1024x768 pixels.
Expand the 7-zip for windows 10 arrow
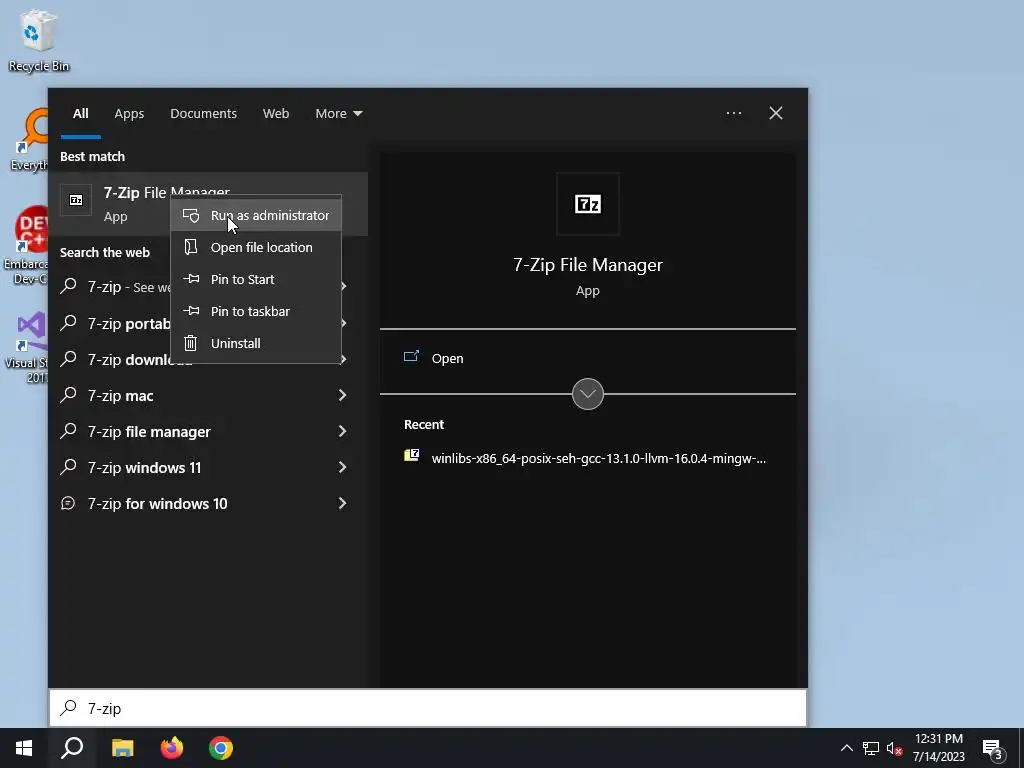[342, 503]
